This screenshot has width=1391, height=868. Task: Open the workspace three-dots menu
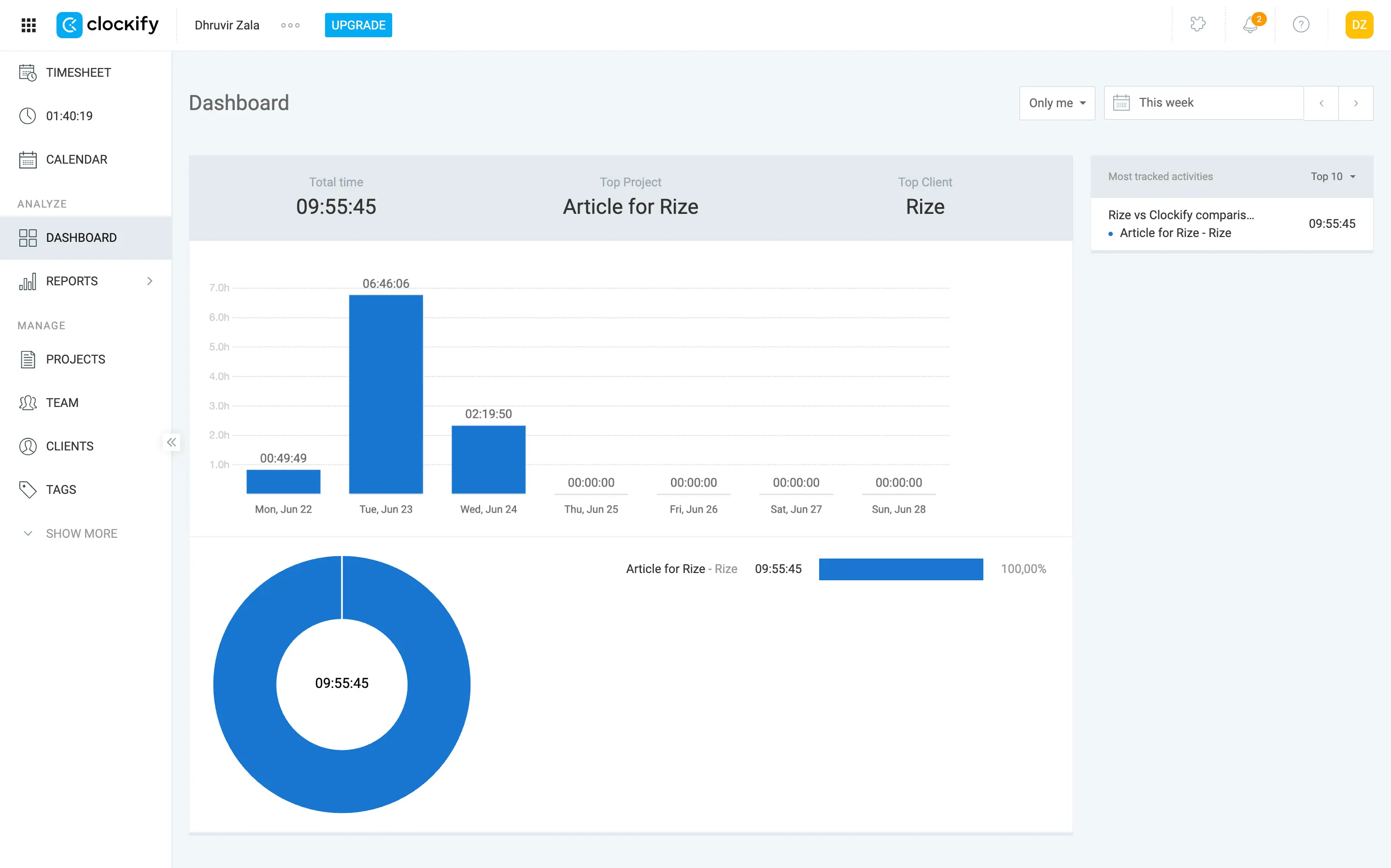coord(290,25)
